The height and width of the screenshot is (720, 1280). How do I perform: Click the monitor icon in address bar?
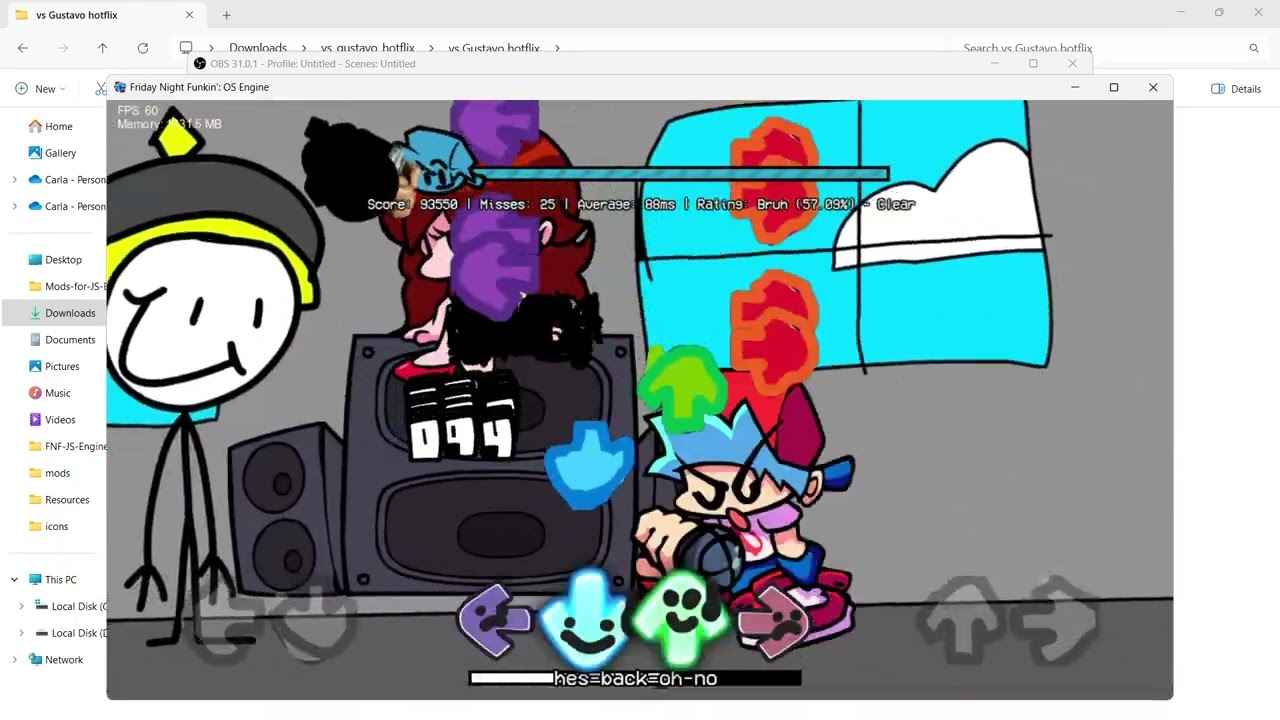[186, 48]
